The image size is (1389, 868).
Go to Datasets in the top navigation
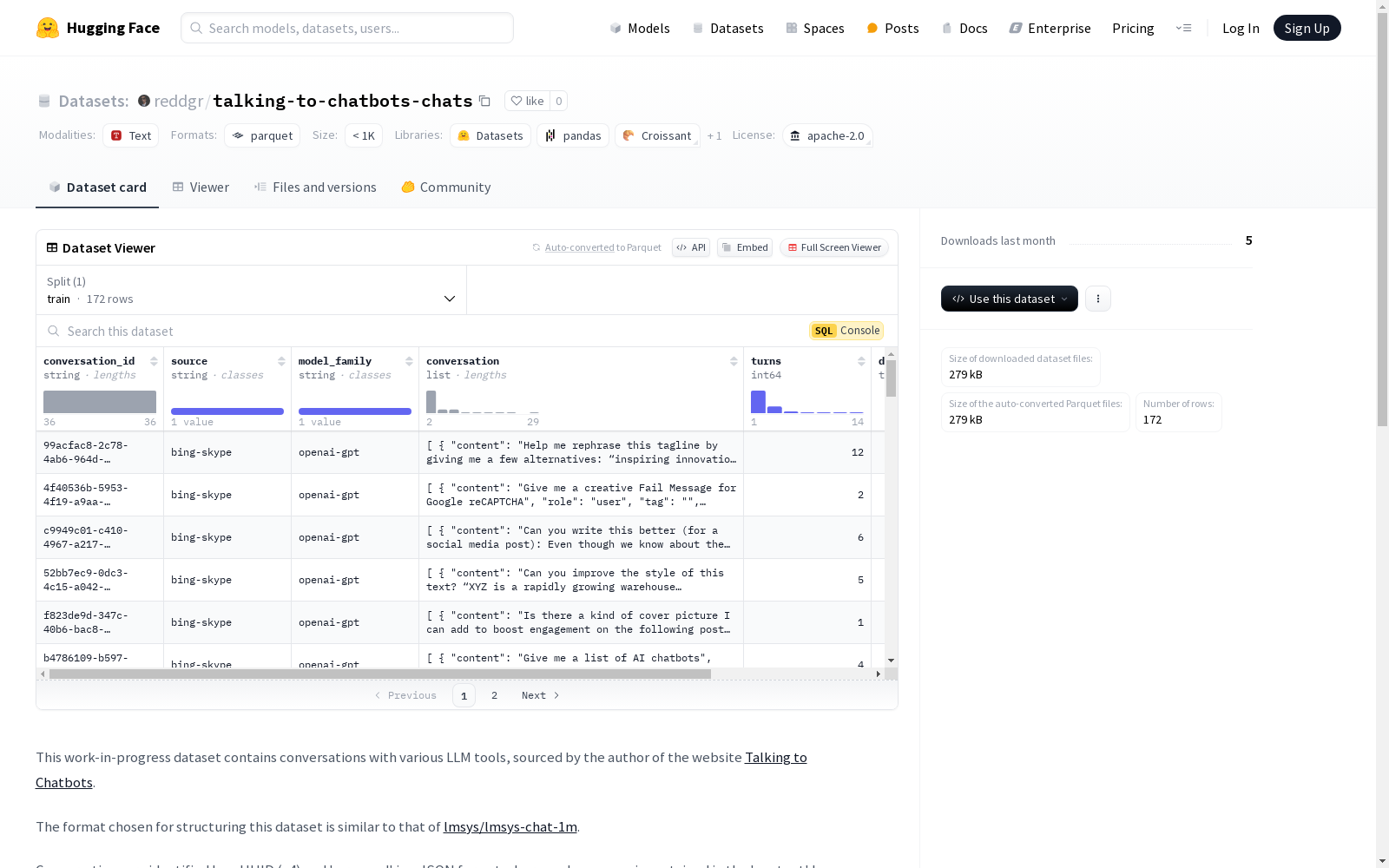(727, 28)
